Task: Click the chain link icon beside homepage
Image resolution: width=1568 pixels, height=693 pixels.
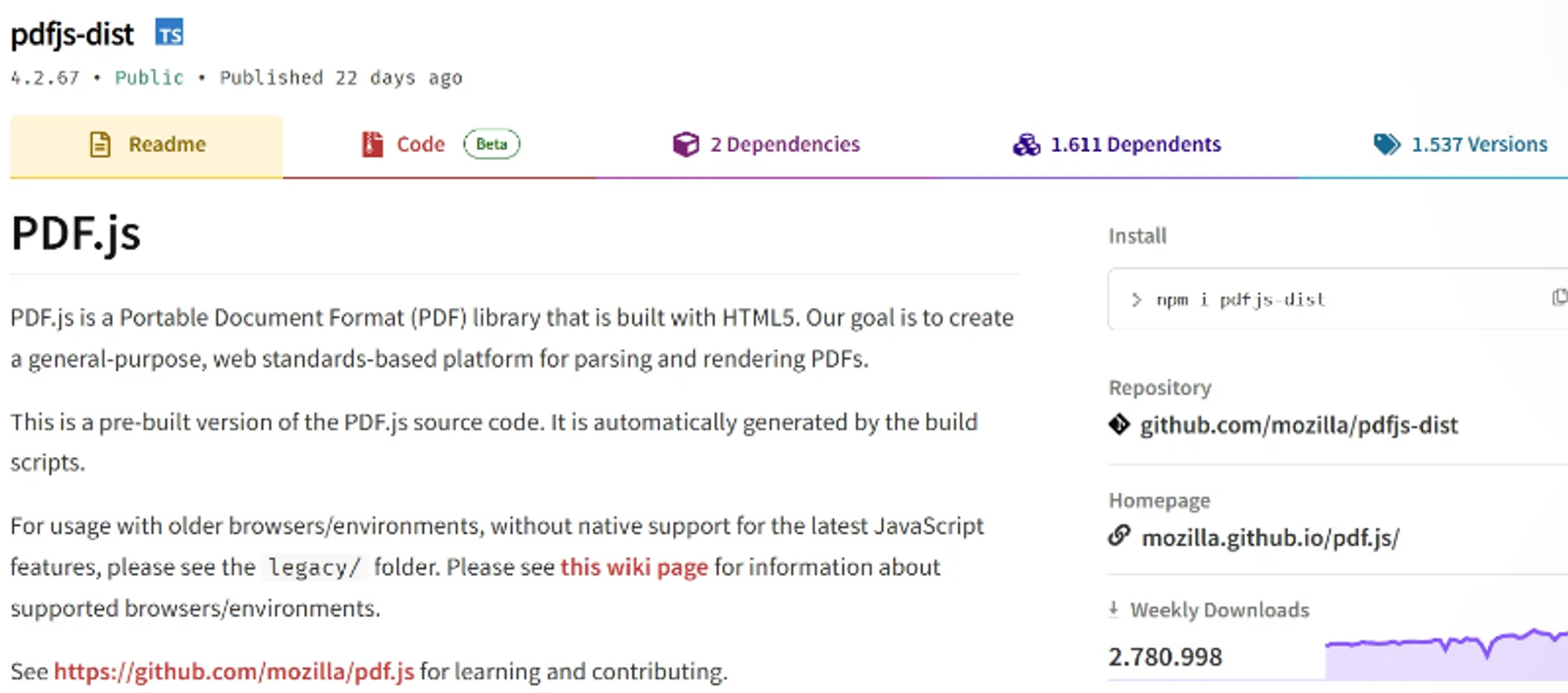Action: (x=1119, y=536)
